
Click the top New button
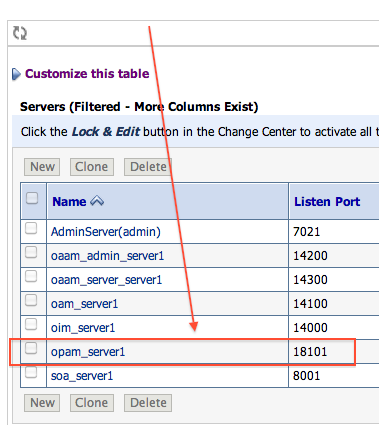click(x=42, y=167)
